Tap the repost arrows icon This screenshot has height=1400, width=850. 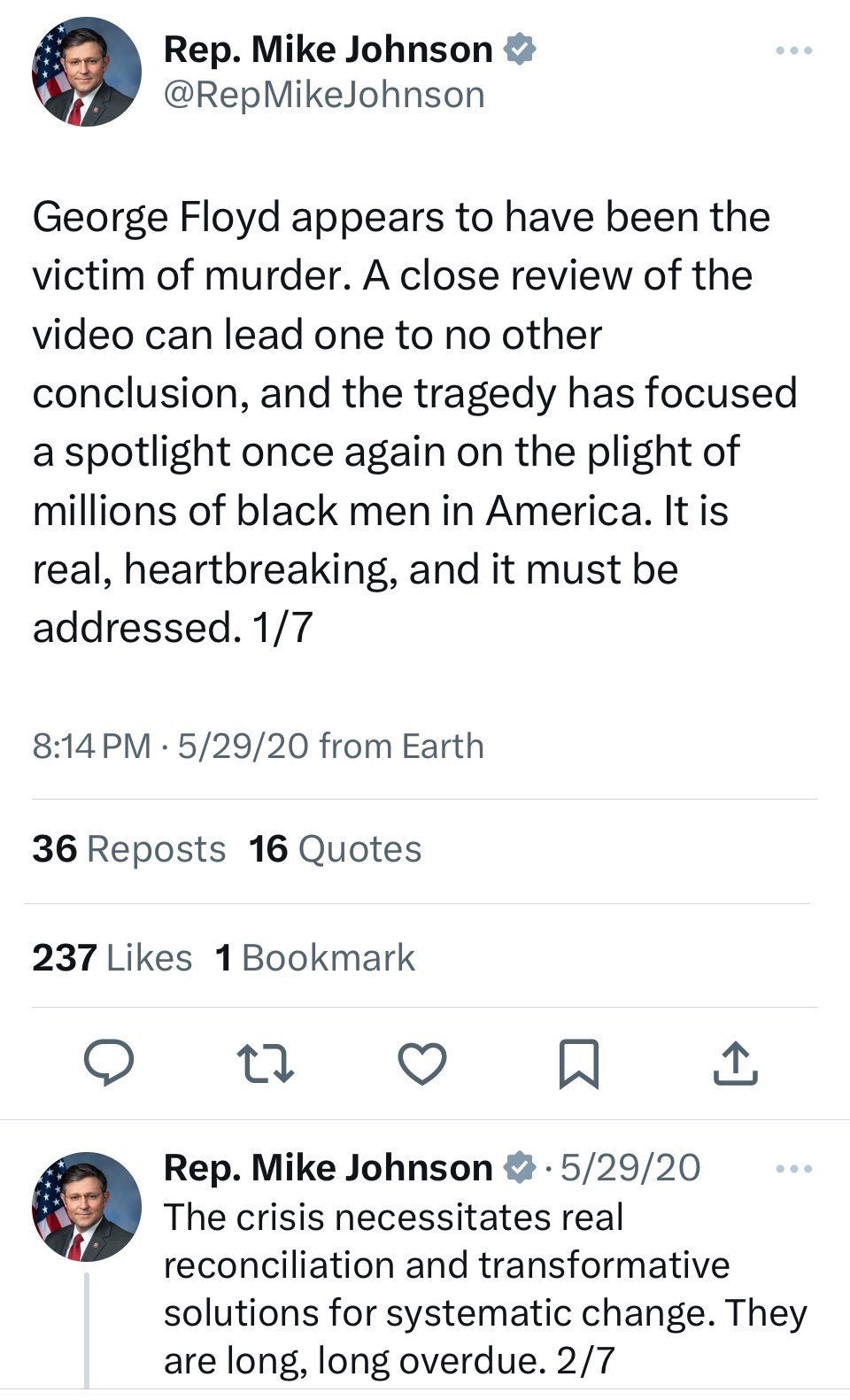[x=266, y=1064]
